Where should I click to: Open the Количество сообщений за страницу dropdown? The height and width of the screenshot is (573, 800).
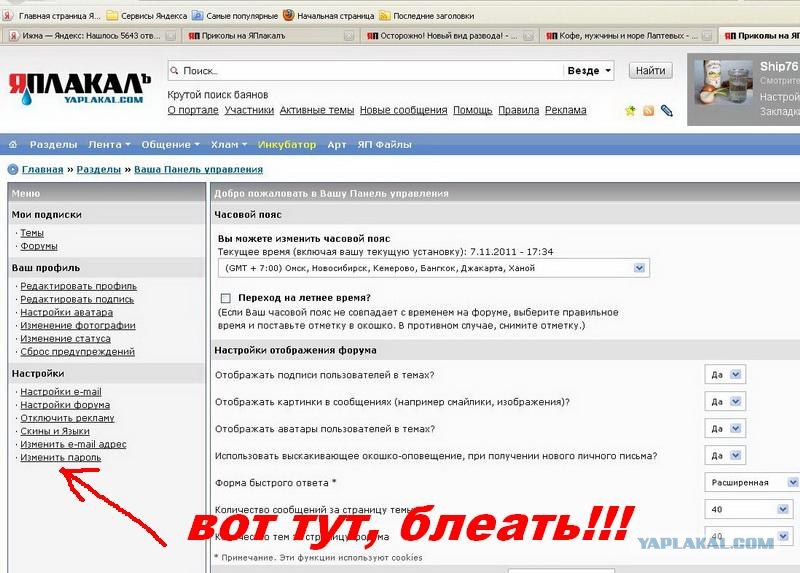tap(749, 509)
